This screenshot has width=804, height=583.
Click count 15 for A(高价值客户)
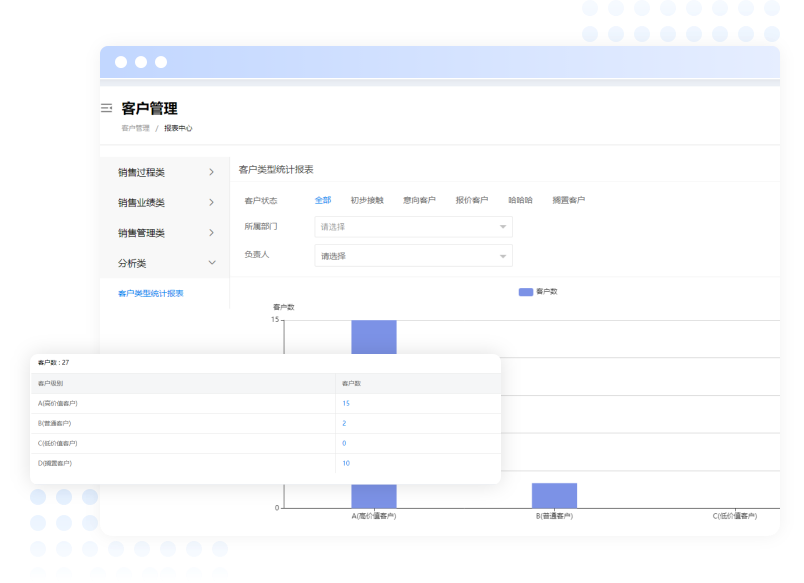[346, 403]
